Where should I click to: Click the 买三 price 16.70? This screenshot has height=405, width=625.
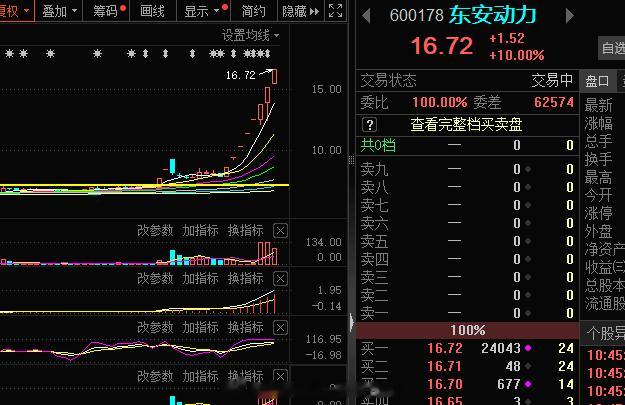[445, 384]
